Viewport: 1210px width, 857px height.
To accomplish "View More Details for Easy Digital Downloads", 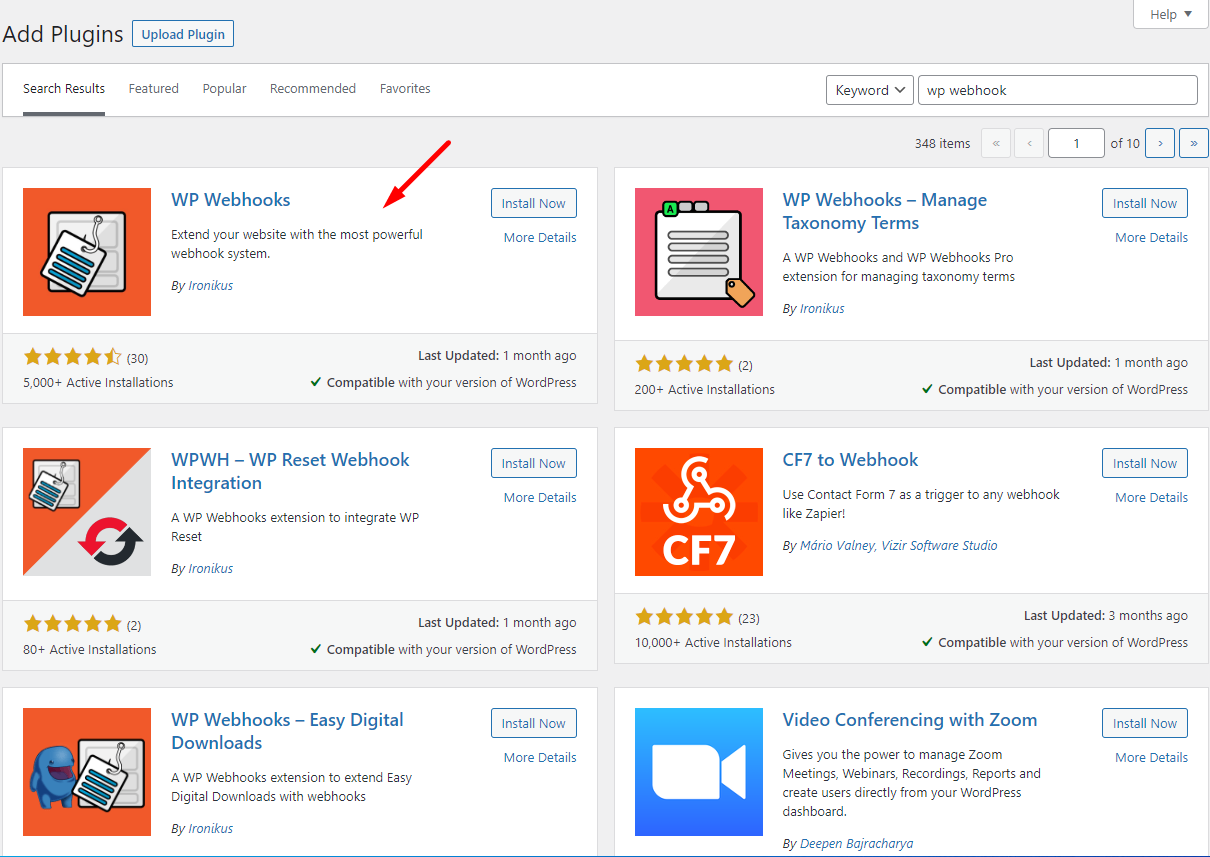I will tap(540, 758).
